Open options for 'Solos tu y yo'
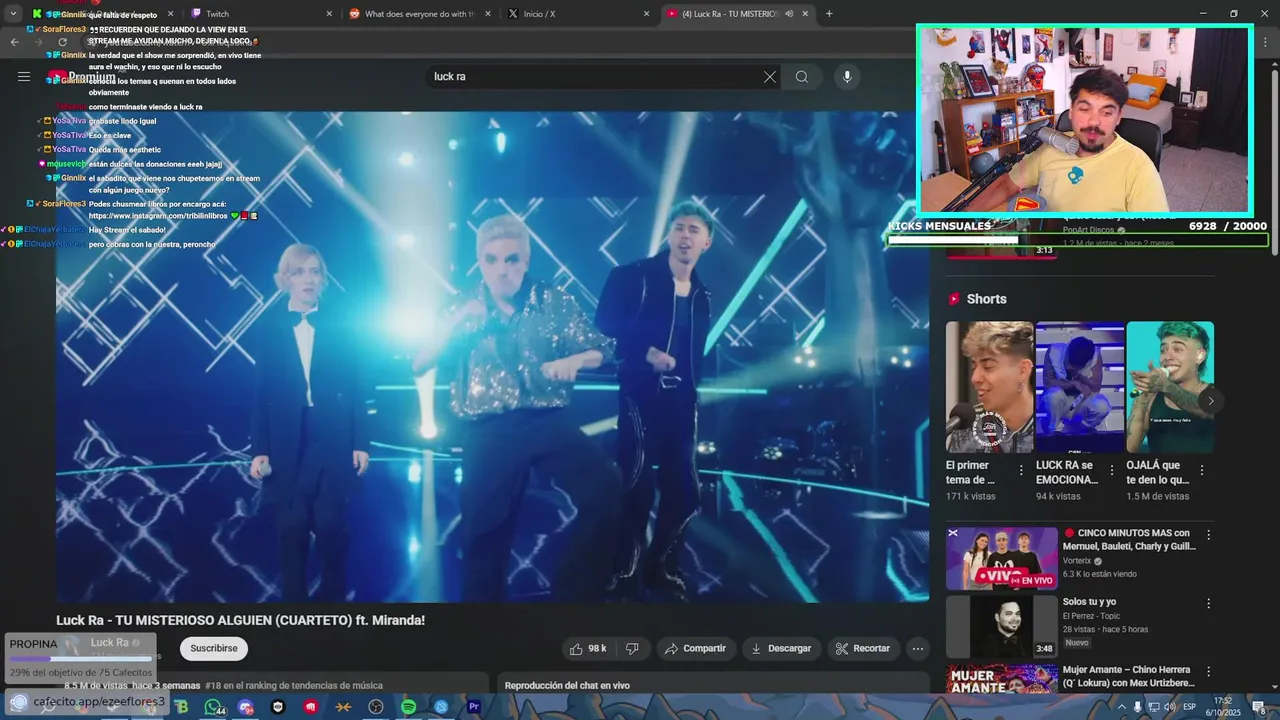 click(1208, 604)
